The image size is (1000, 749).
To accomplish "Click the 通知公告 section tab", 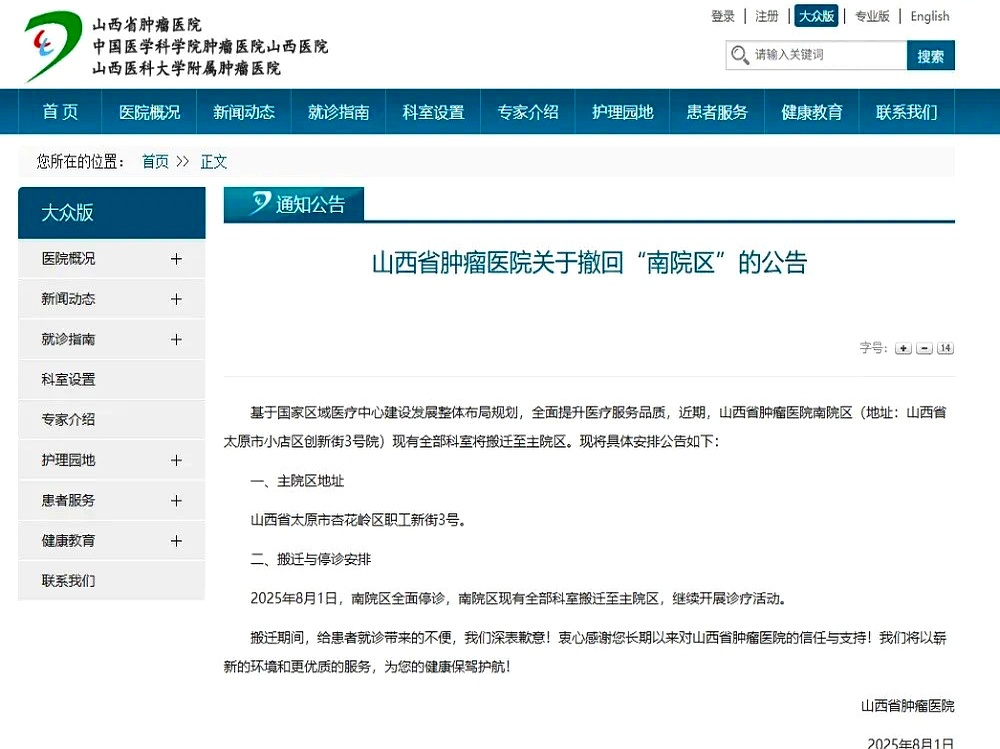I will click(294, 204).
